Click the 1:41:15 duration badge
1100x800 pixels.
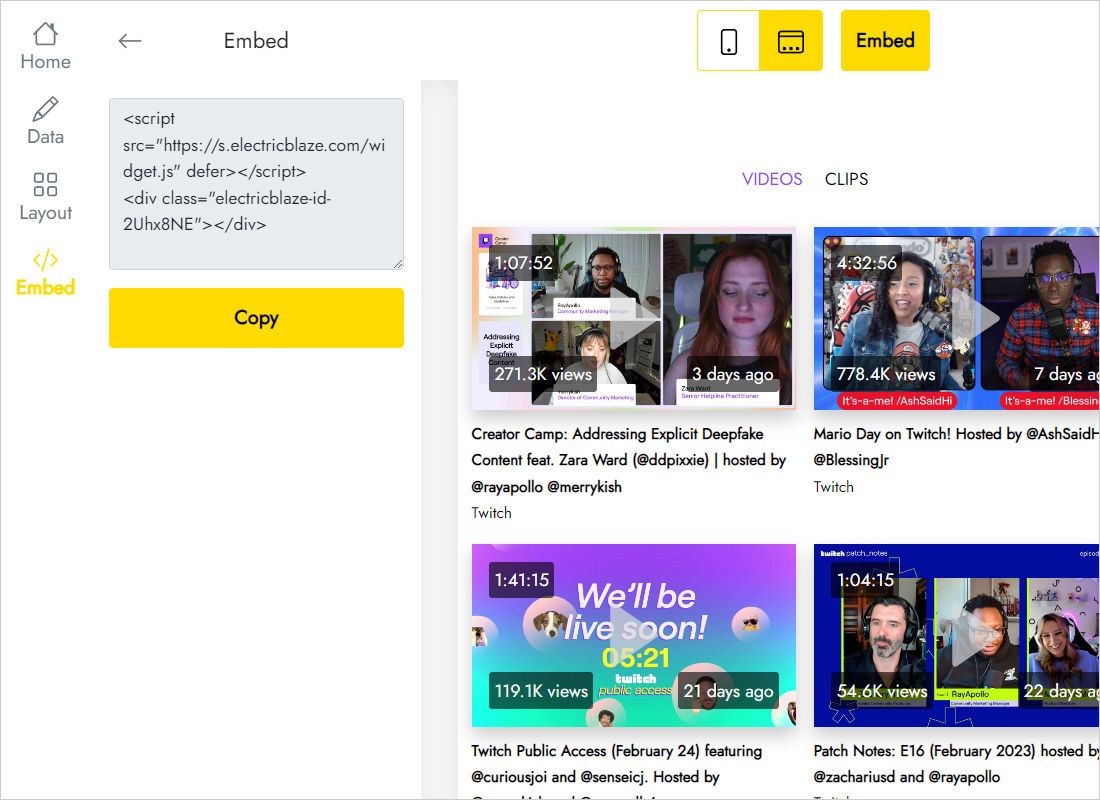click(x=522, y=580)
